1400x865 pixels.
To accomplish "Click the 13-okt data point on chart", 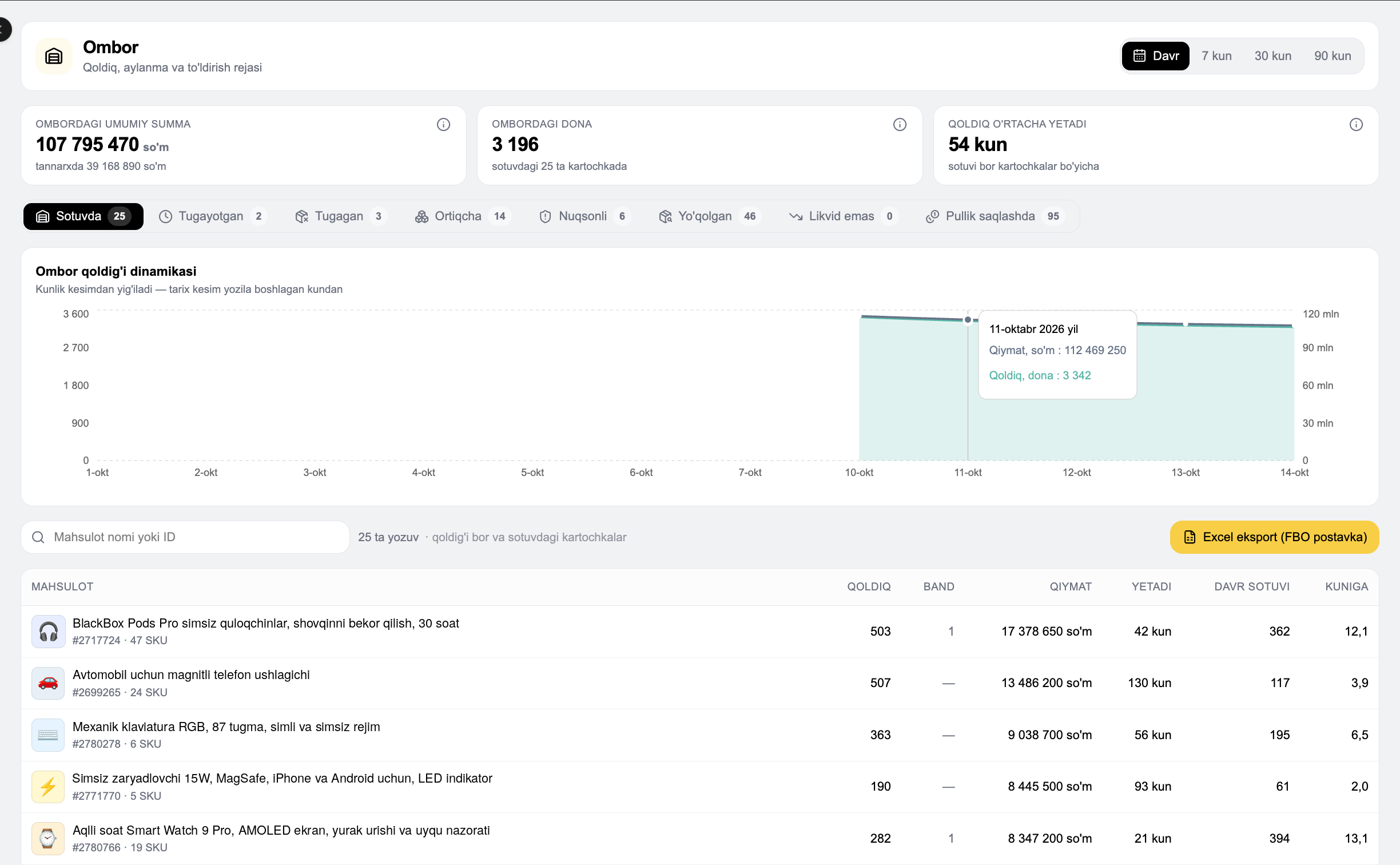I will coord(1186,324).
